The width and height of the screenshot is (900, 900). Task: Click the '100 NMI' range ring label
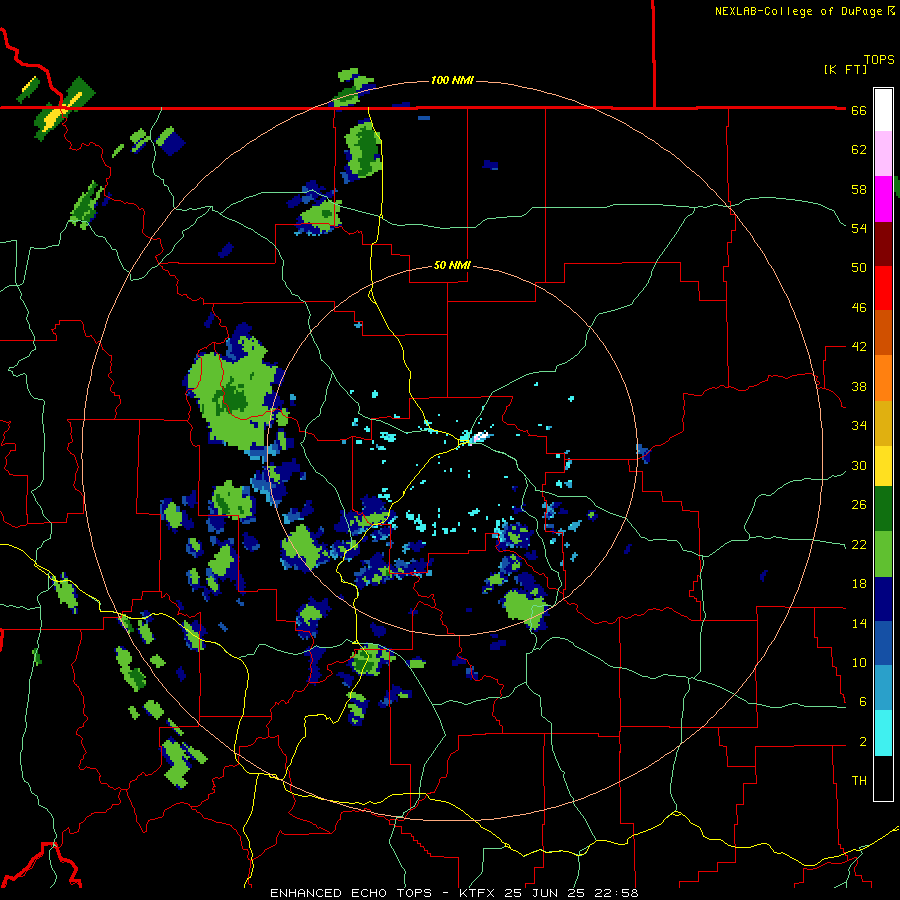pos(452,80)
